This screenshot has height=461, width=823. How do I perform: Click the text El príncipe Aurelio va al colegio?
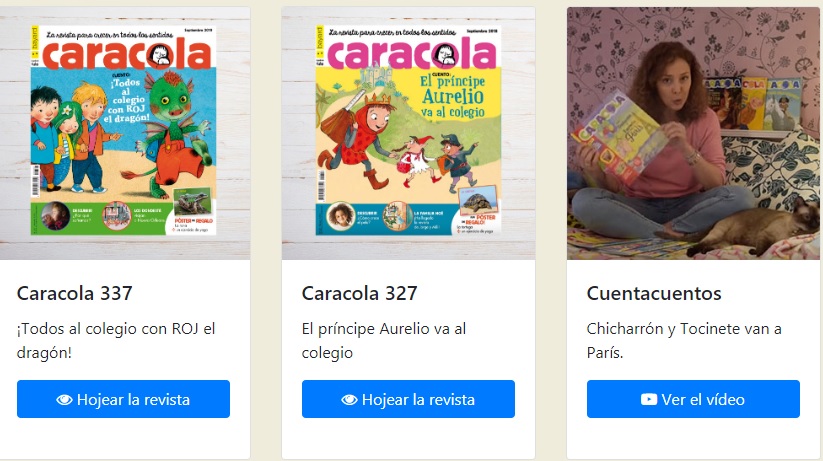coord(384,340)
